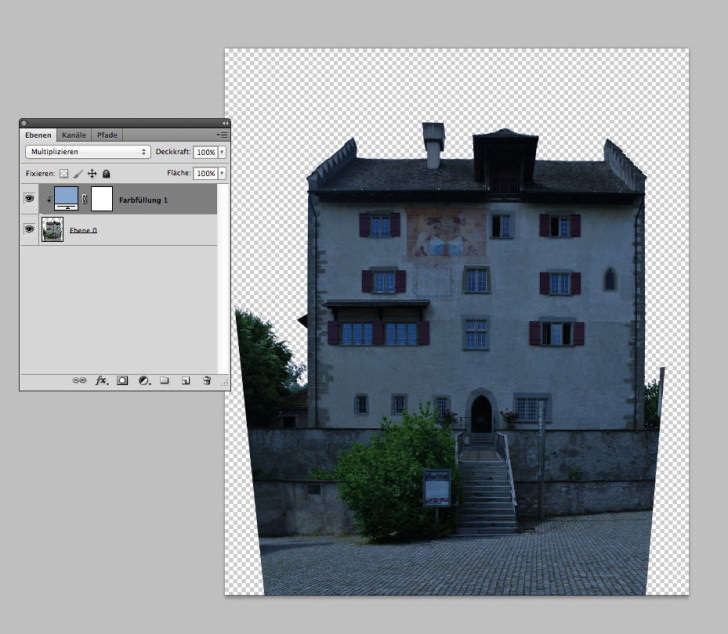Toggle lock image pixels brush icon

[x=78, y=173]
